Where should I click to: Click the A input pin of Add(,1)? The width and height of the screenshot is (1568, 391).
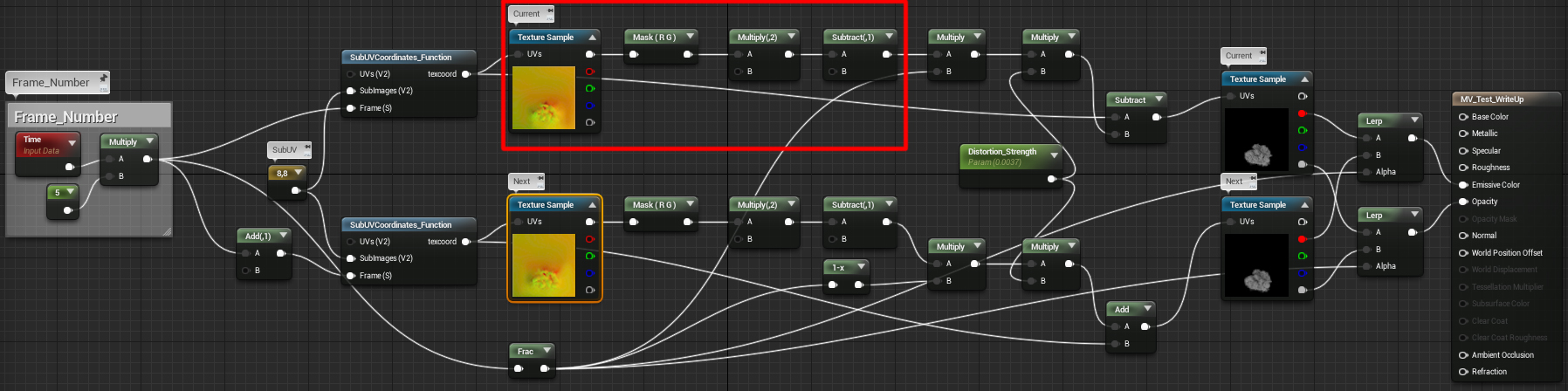(246, 253)
